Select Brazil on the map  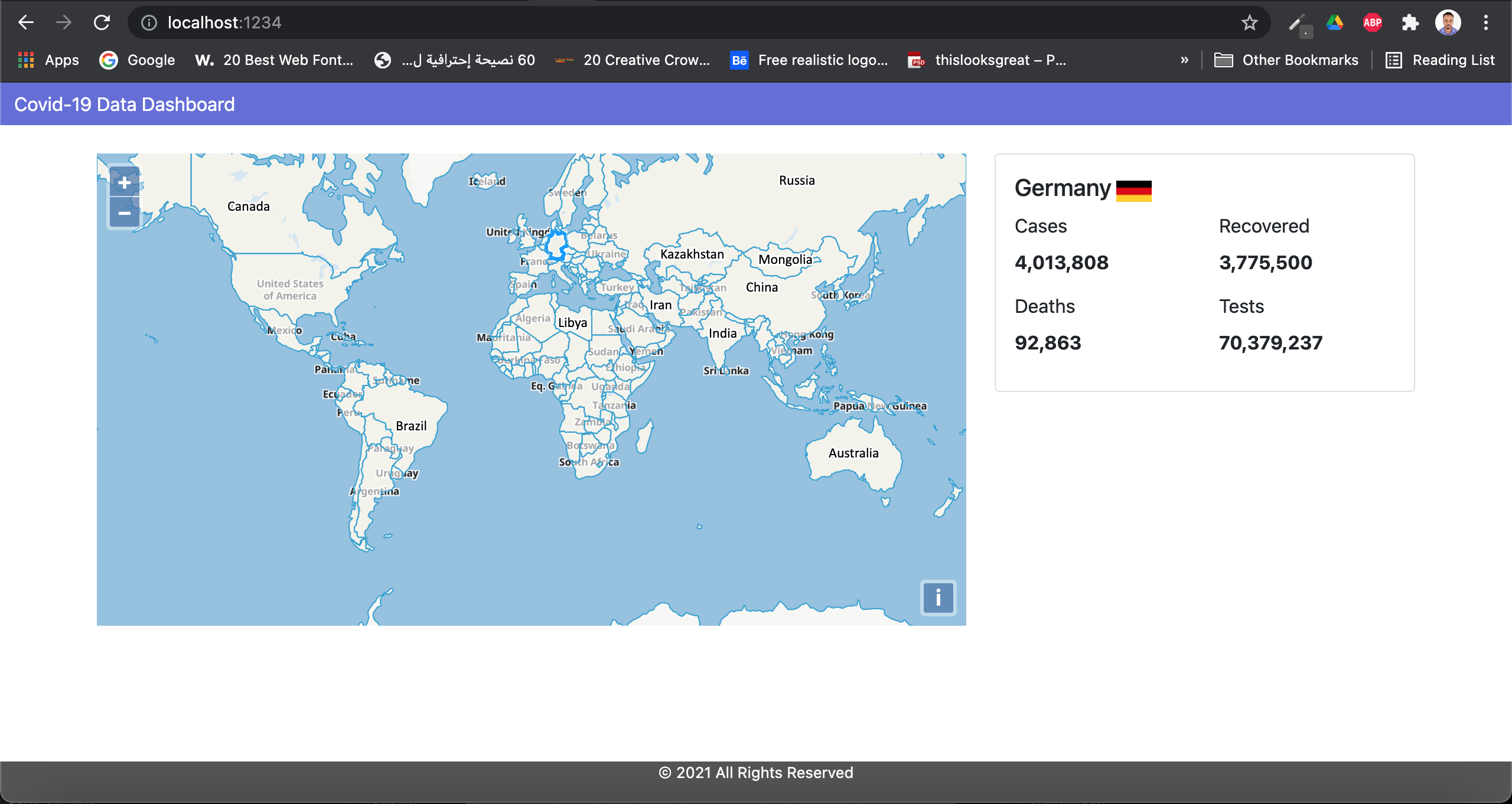(411, 426)
